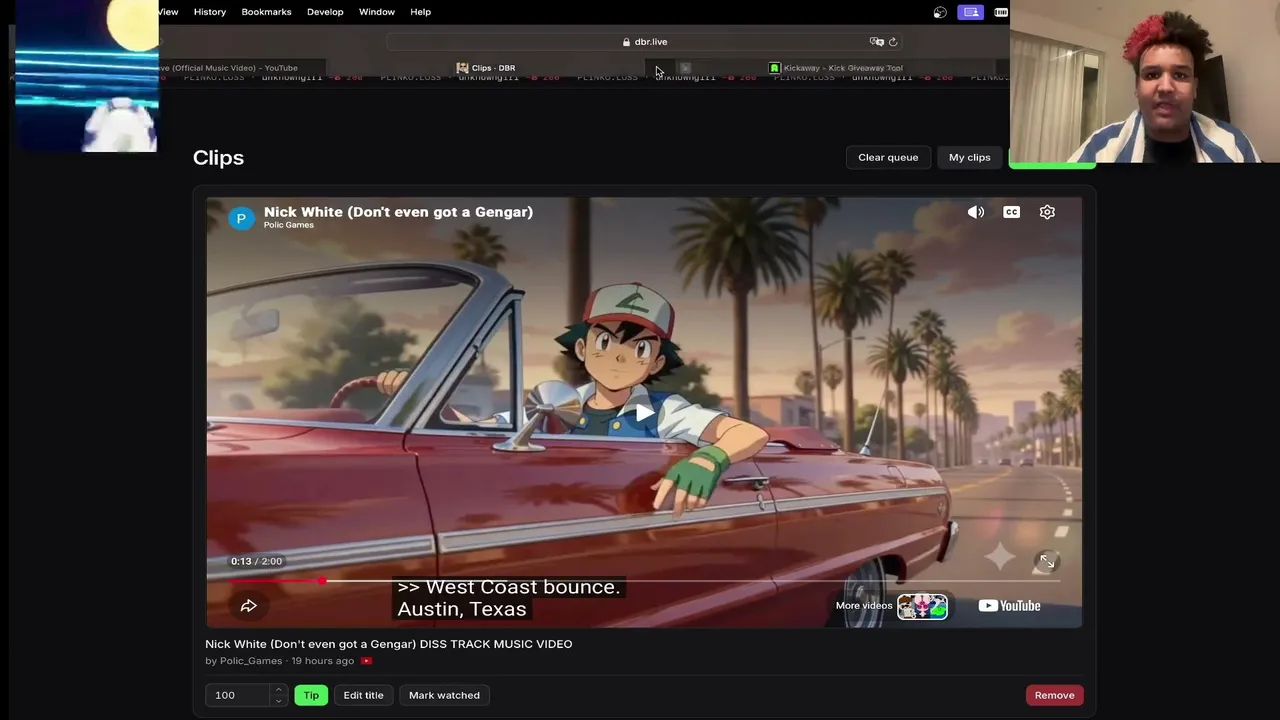Screen dimensions: 1280x720
Task: Open the Develop menu
Action: (325, 12)
